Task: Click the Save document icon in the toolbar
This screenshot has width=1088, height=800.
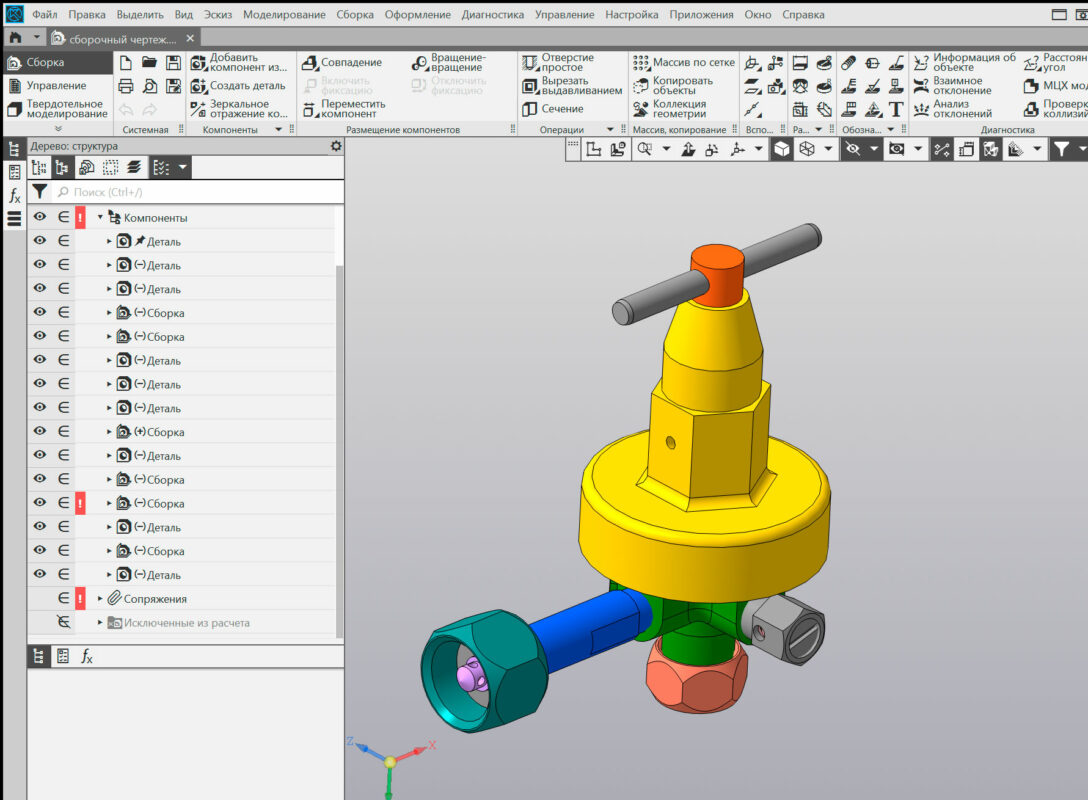Action: click(174, 62)
